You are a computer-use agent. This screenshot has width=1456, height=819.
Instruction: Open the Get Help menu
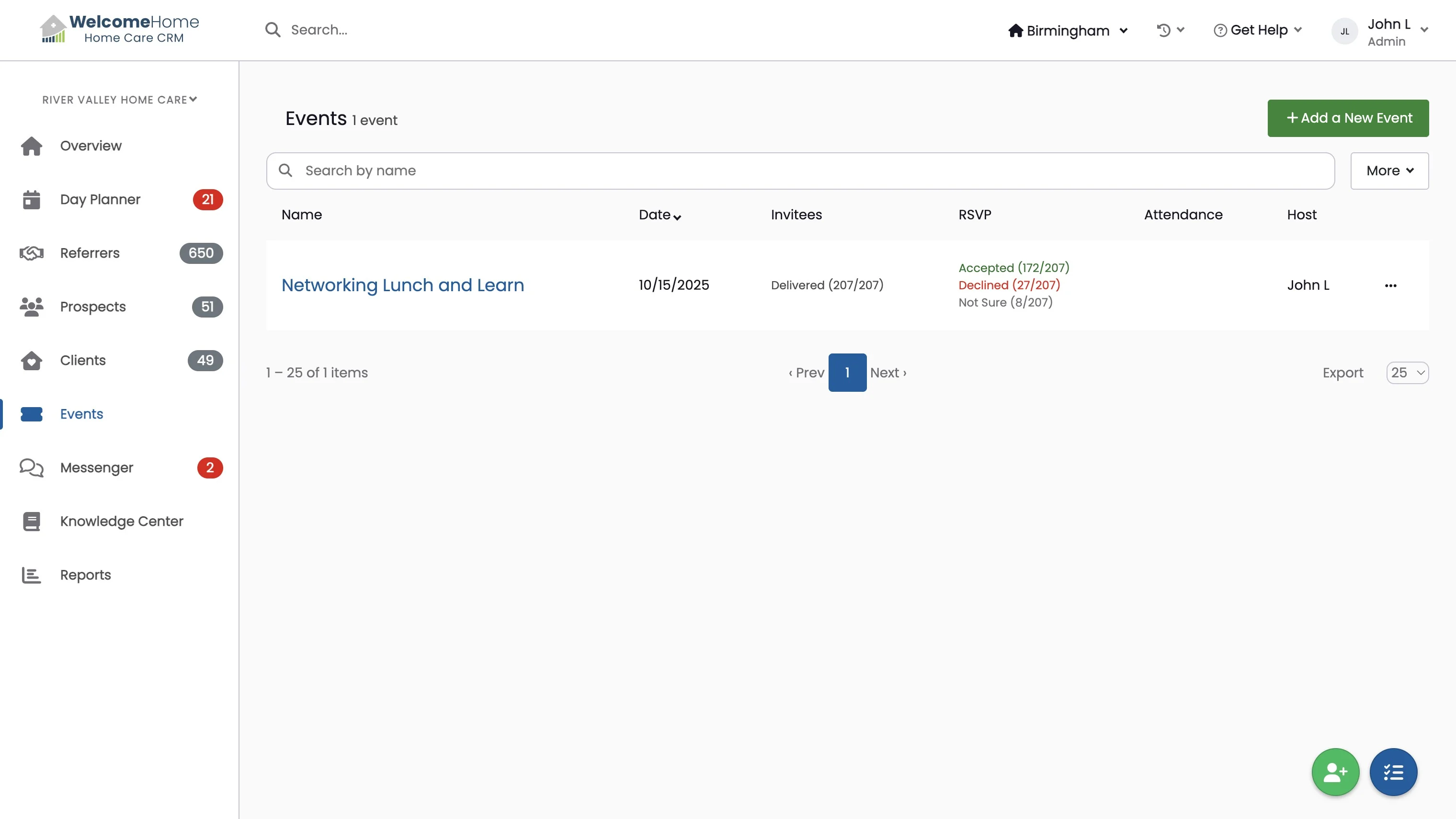click(1258, 30)
